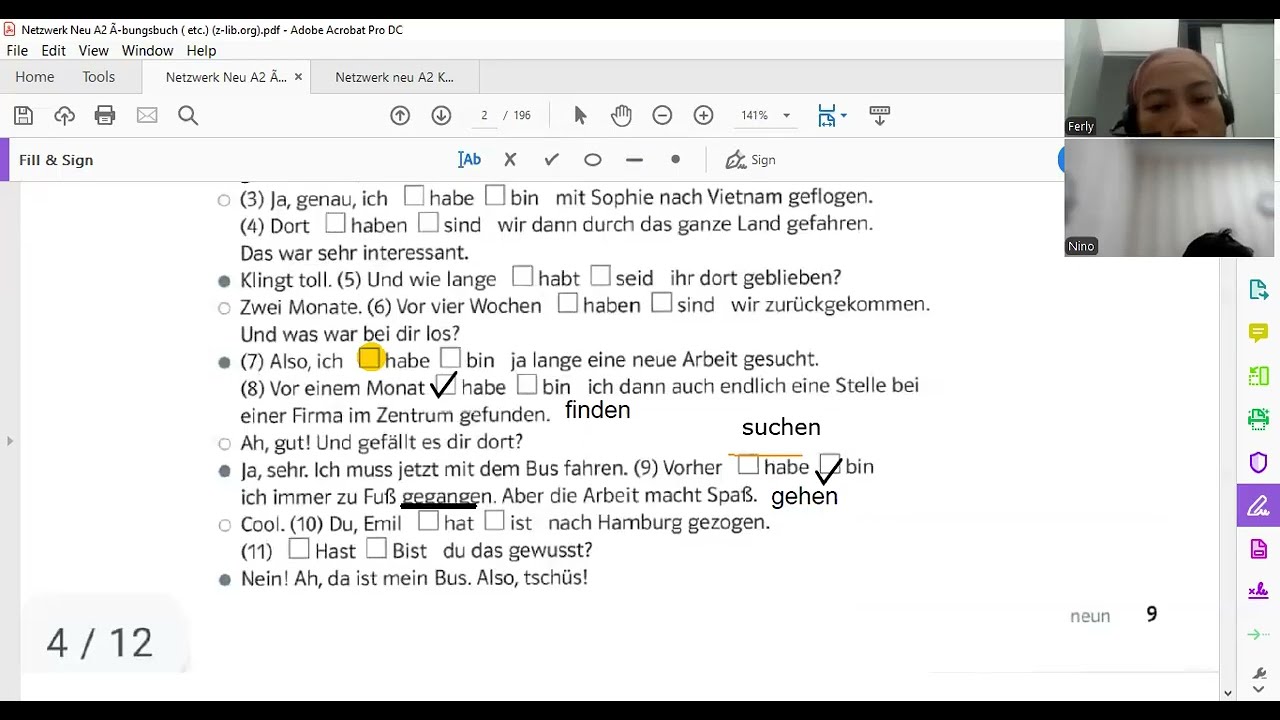
Task: Check 'seid' box in sentence 5
Action: (600, 275)
